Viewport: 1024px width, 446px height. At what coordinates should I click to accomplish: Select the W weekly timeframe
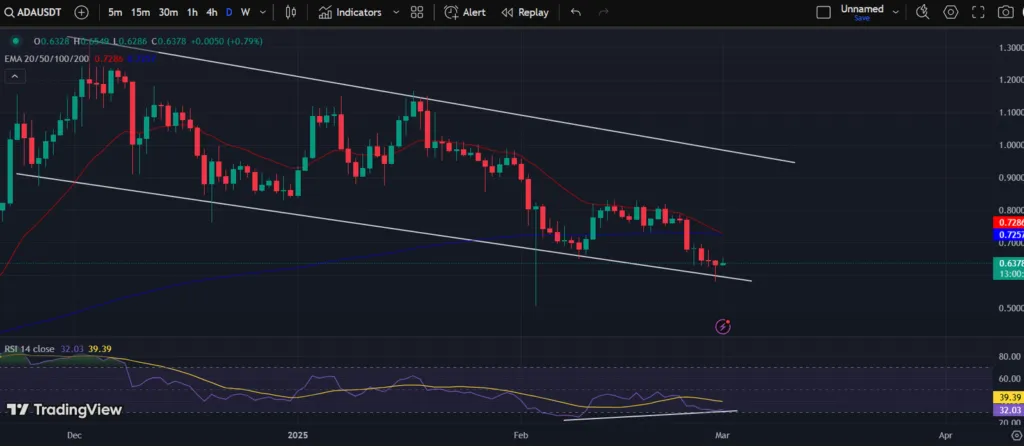245,12
